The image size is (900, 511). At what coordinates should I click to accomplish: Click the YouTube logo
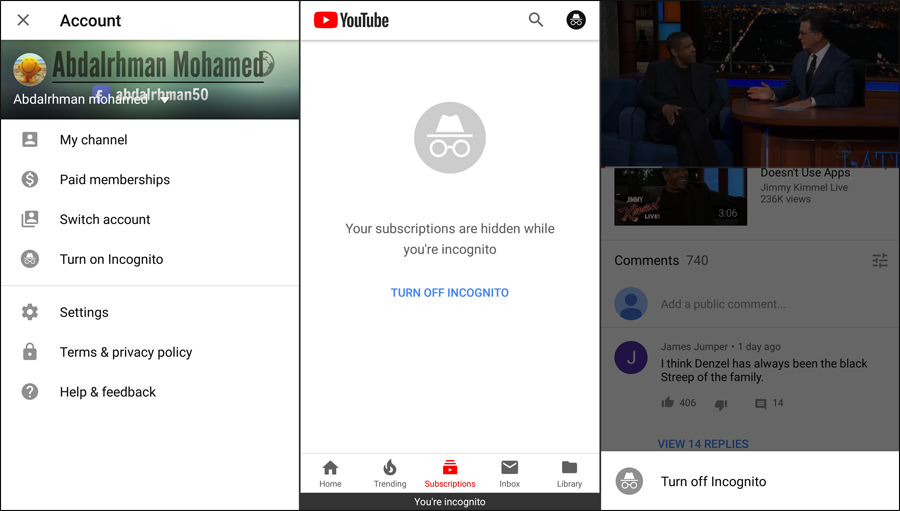(x=351, y=20)
